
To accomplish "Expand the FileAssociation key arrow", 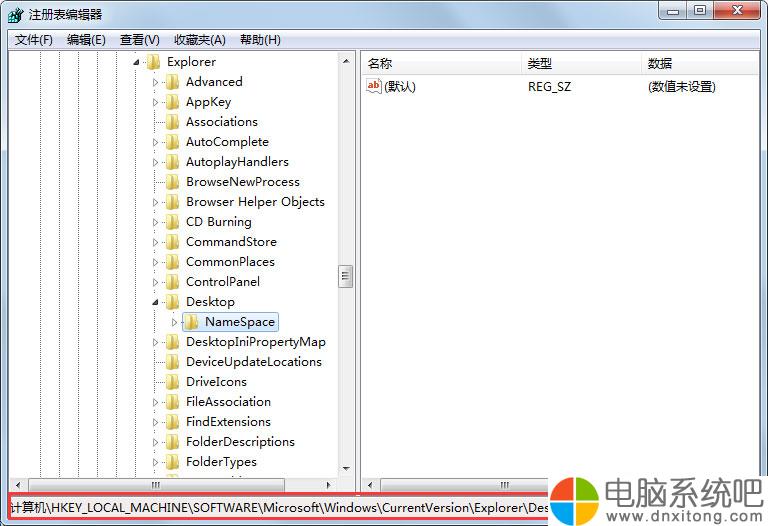I will [x=155, y=403].
